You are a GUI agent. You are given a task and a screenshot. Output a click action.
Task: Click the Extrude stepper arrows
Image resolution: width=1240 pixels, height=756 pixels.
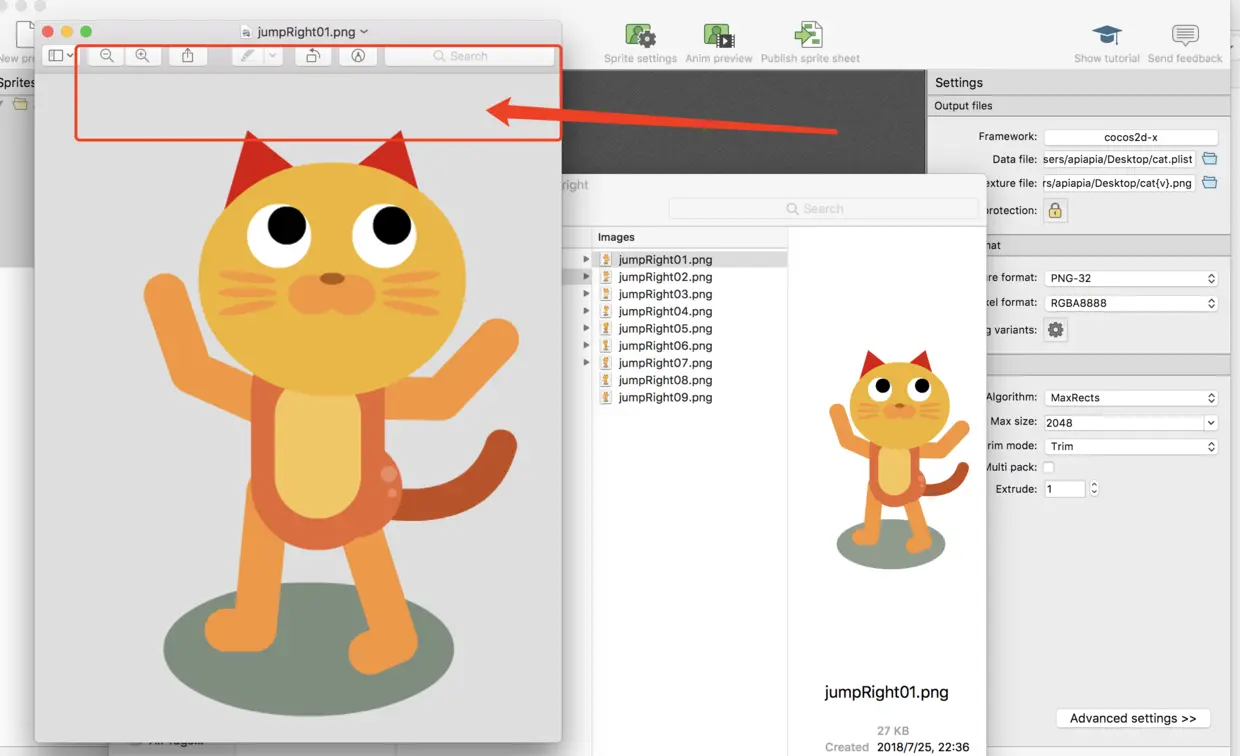point(1094,489)
